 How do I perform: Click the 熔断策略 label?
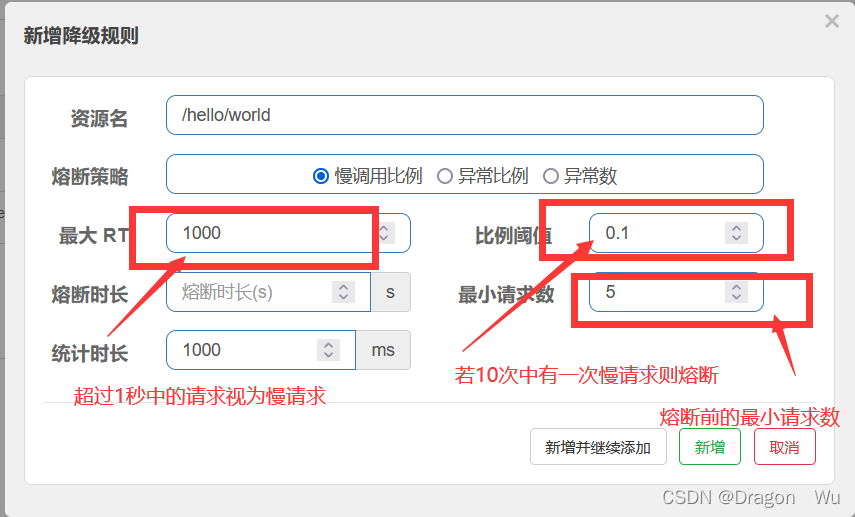(x=90, y=177)
